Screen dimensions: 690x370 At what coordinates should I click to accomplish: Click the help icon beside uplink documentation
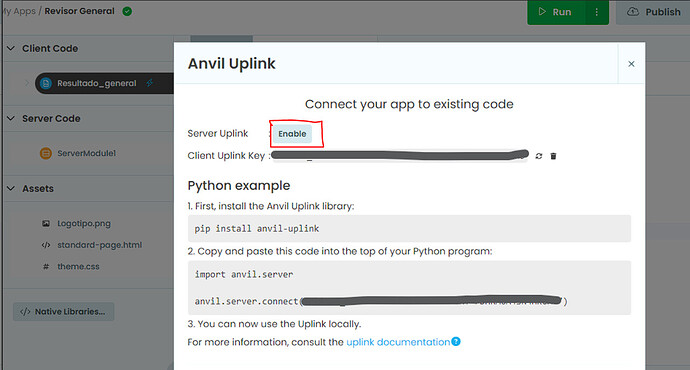[456, 341]
